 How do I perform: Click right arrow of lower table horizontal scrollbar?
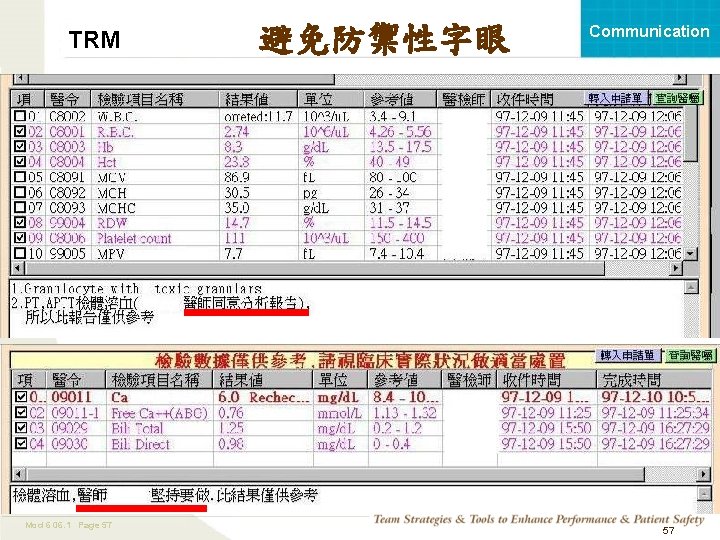tap(703, 474)
